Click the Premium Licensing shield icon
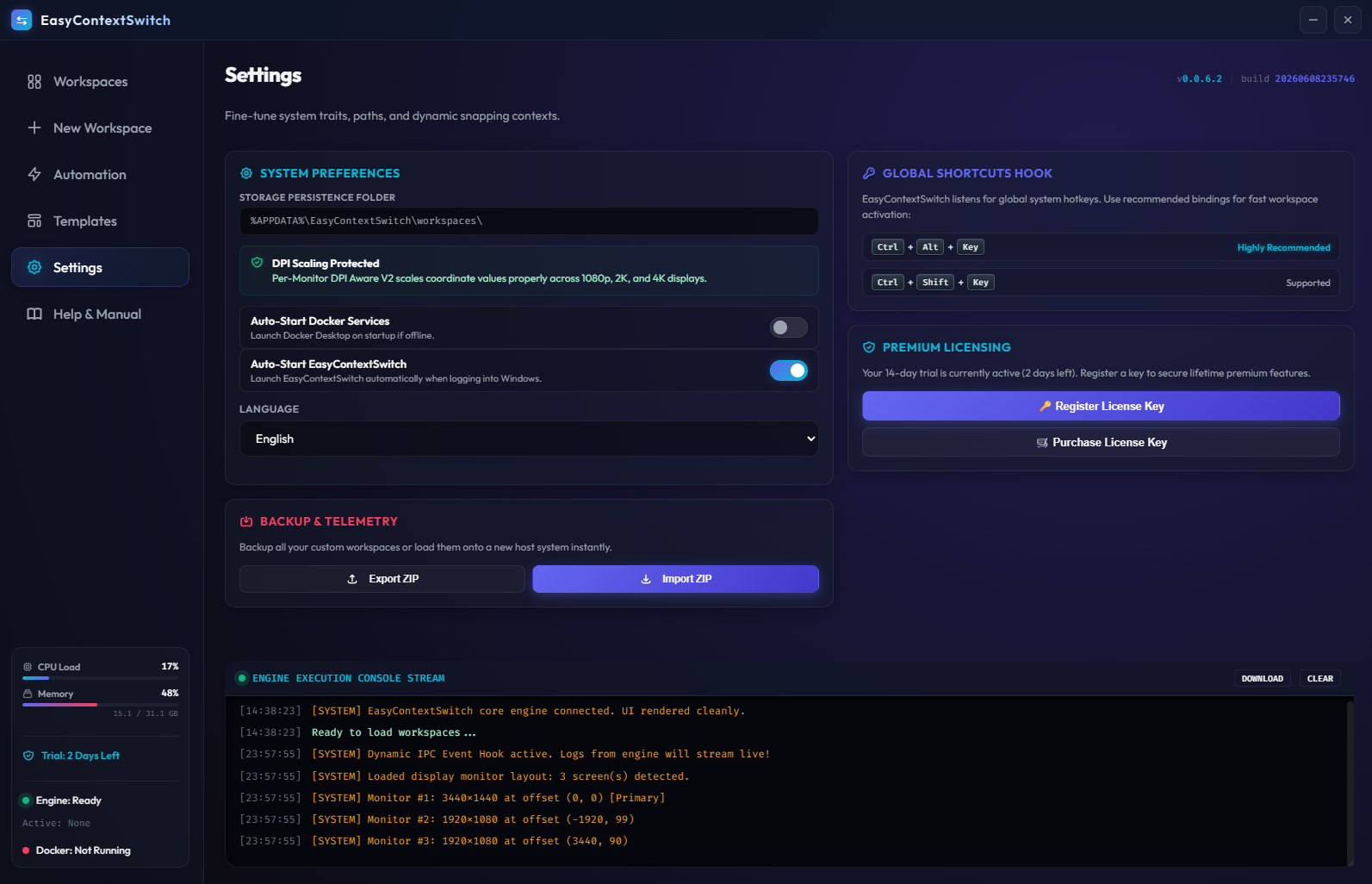 [x=869, y=347]
